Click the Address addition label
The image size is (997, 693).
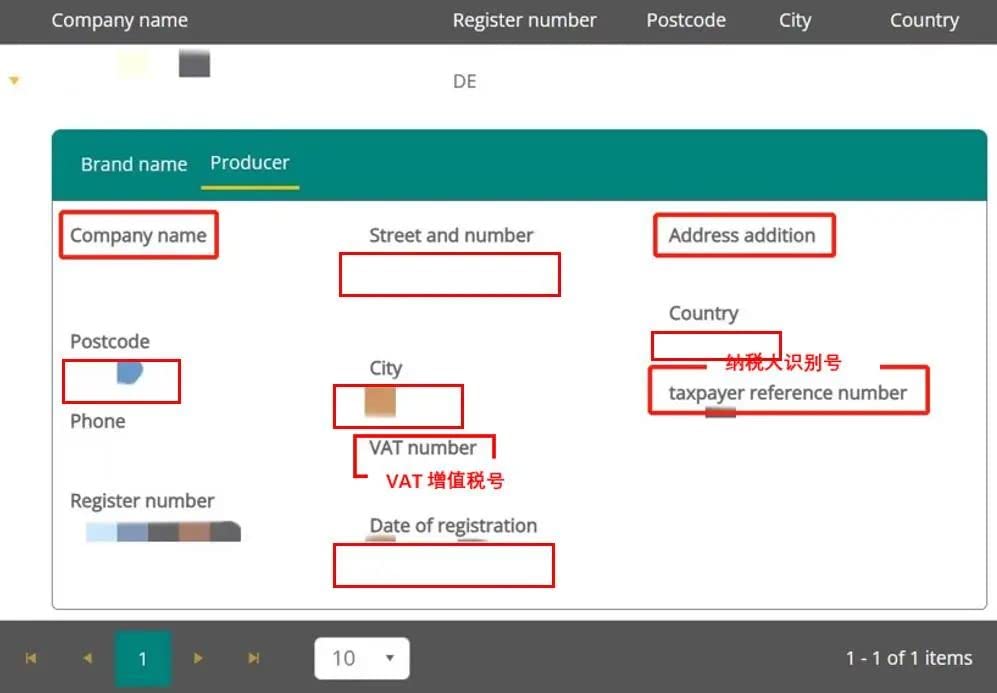tap(742, 236)
